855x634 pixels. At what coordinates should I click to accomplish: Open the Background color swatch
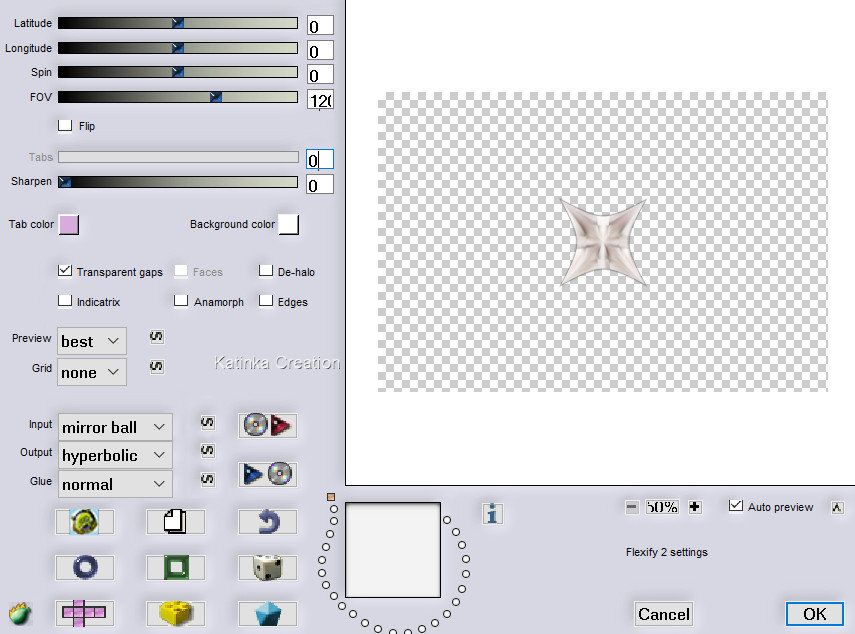(x=288, y=224)
